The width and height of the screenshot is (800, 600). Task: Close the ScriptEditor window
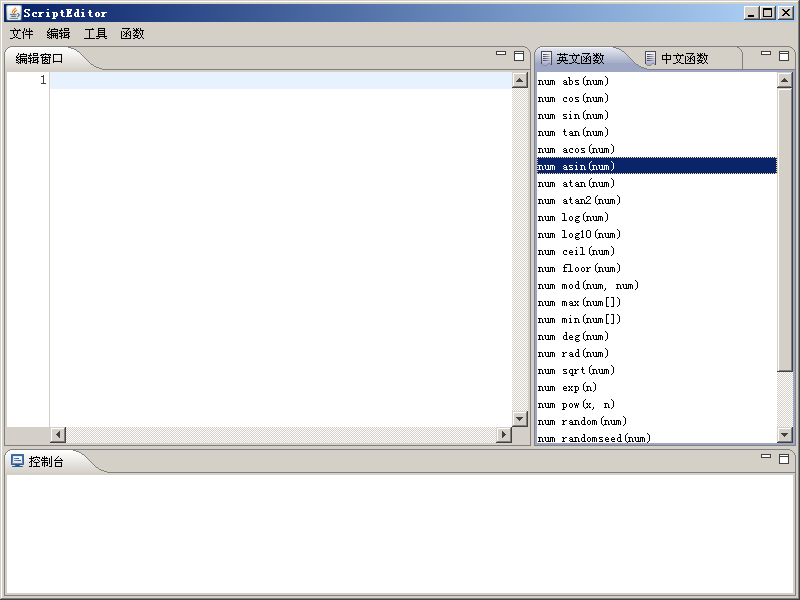tap(786, 13)
